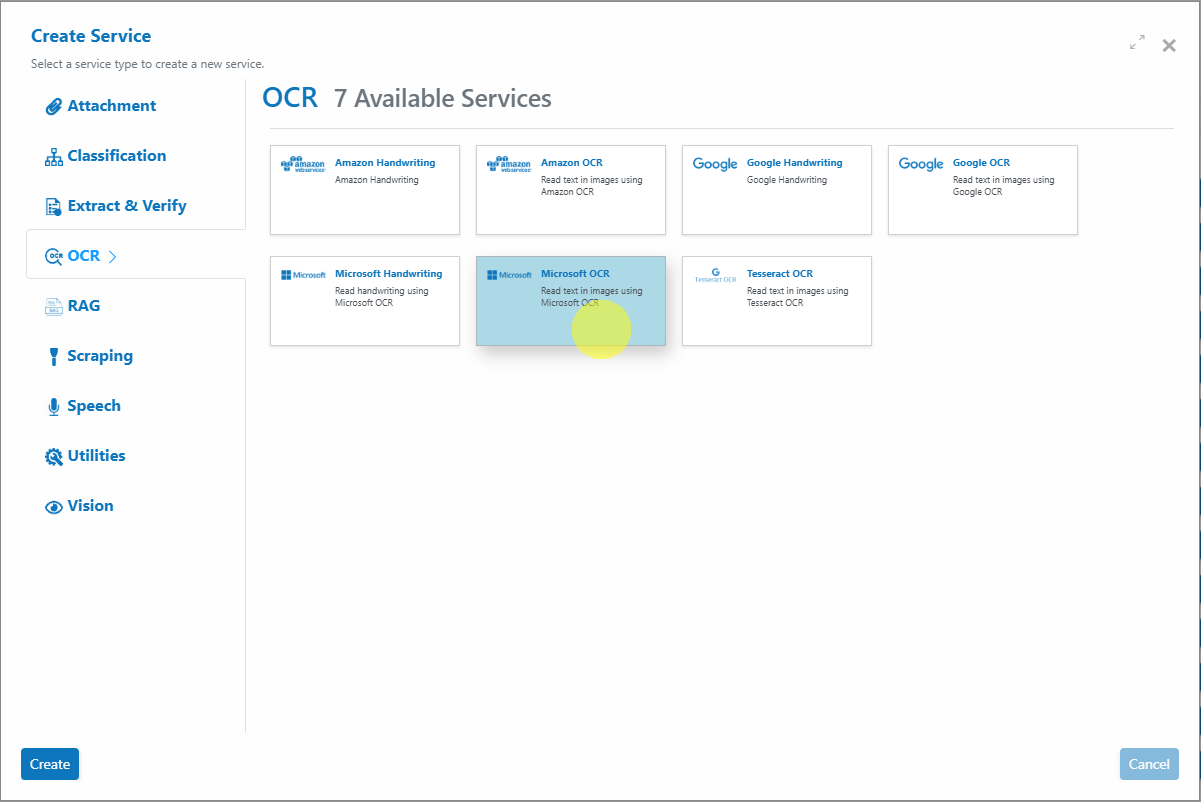Click 'Read handwriting using Microsoft OCR' description
This screenshot has height=802, width=1201.
[x=382, y=297]
